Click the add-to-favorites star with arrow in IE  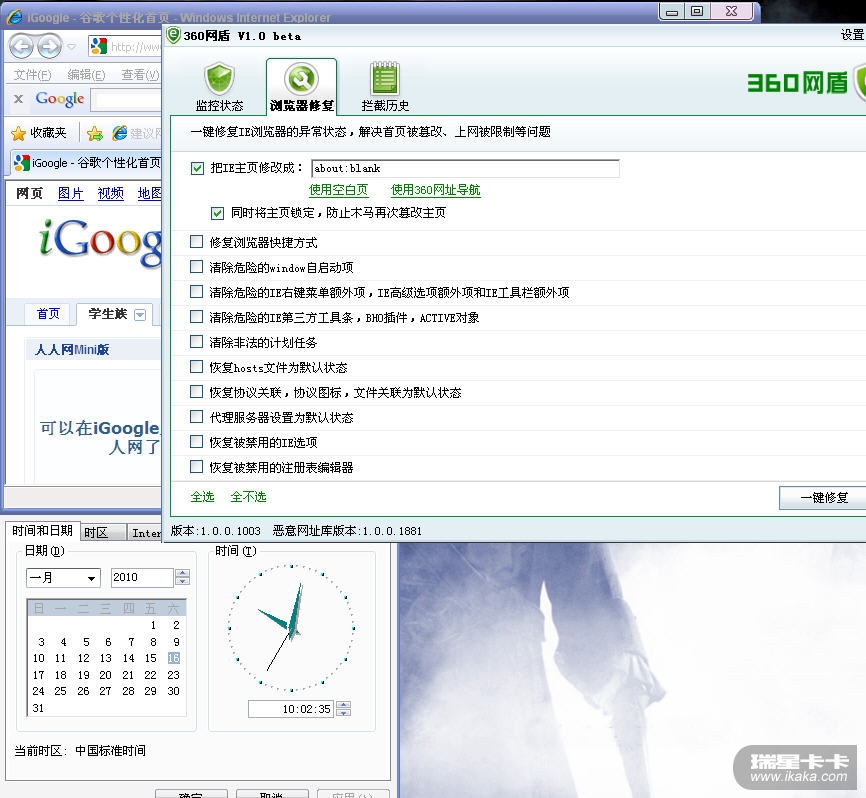click(95, 133)
